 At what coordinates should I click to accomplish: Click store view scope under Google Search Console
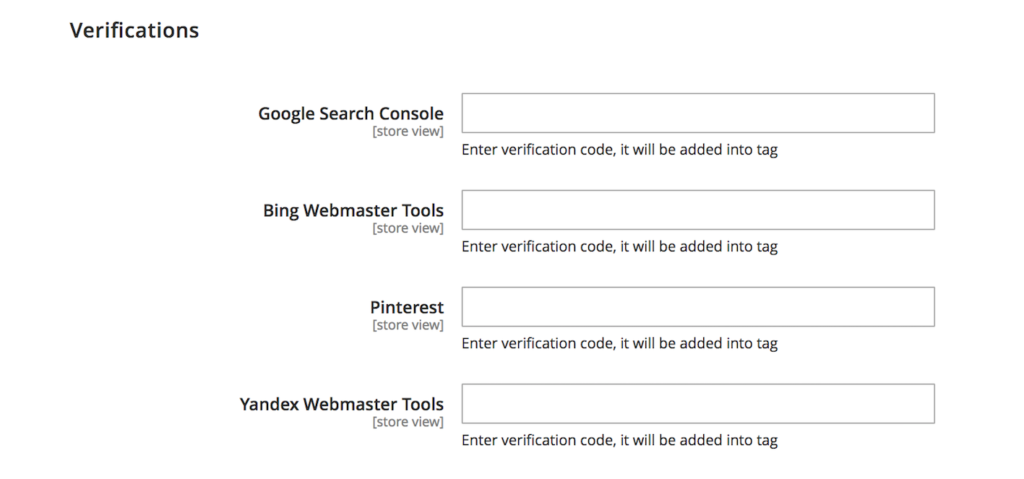point(408,131)
